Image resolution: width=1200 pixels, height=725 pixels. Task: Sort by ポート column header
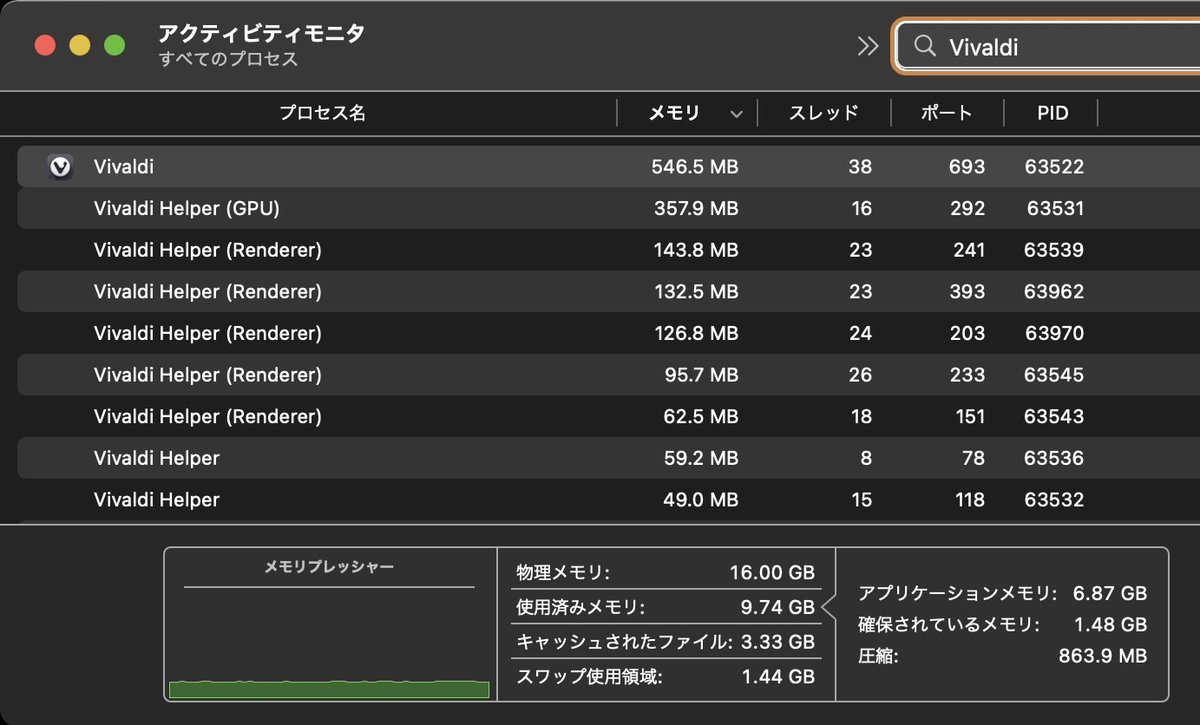tap(946, 113)
